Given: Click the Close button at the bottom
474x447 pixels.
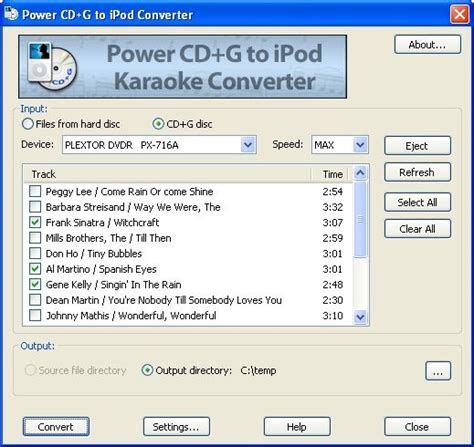Looking at the screenshot, I should click(x=417, y=427).
